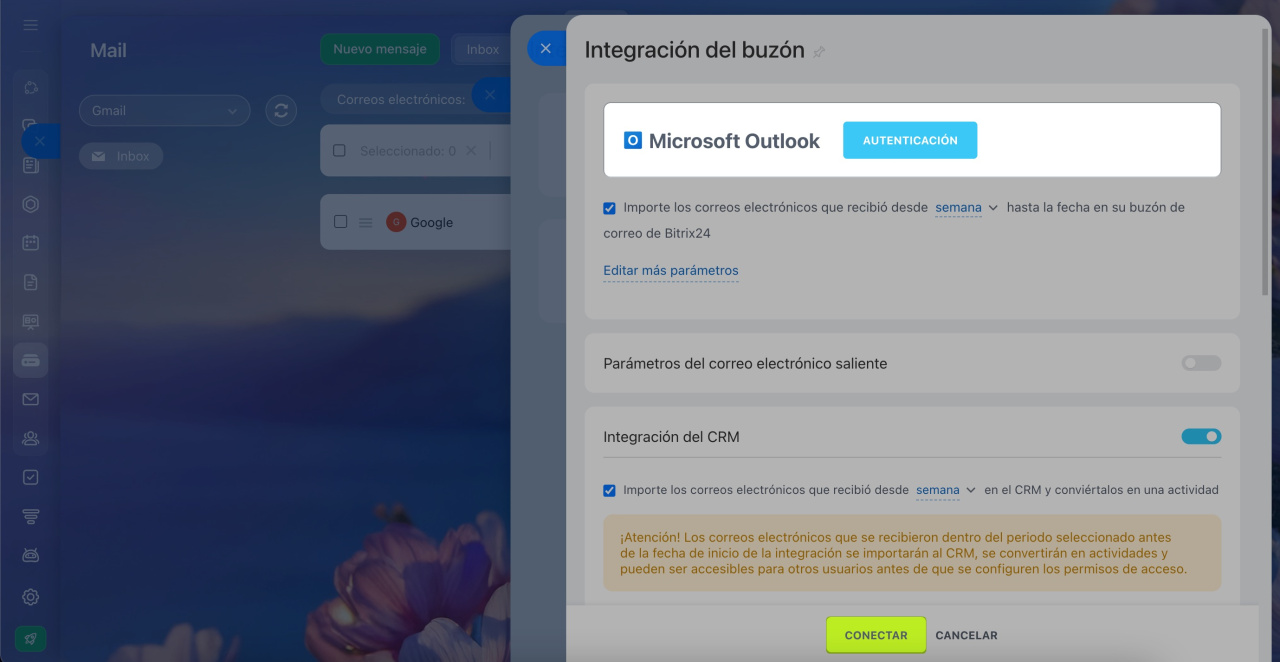The image size is (1280, 662).
Task: Open the workgroups people icon in sidebar
Action: [30, 438]
